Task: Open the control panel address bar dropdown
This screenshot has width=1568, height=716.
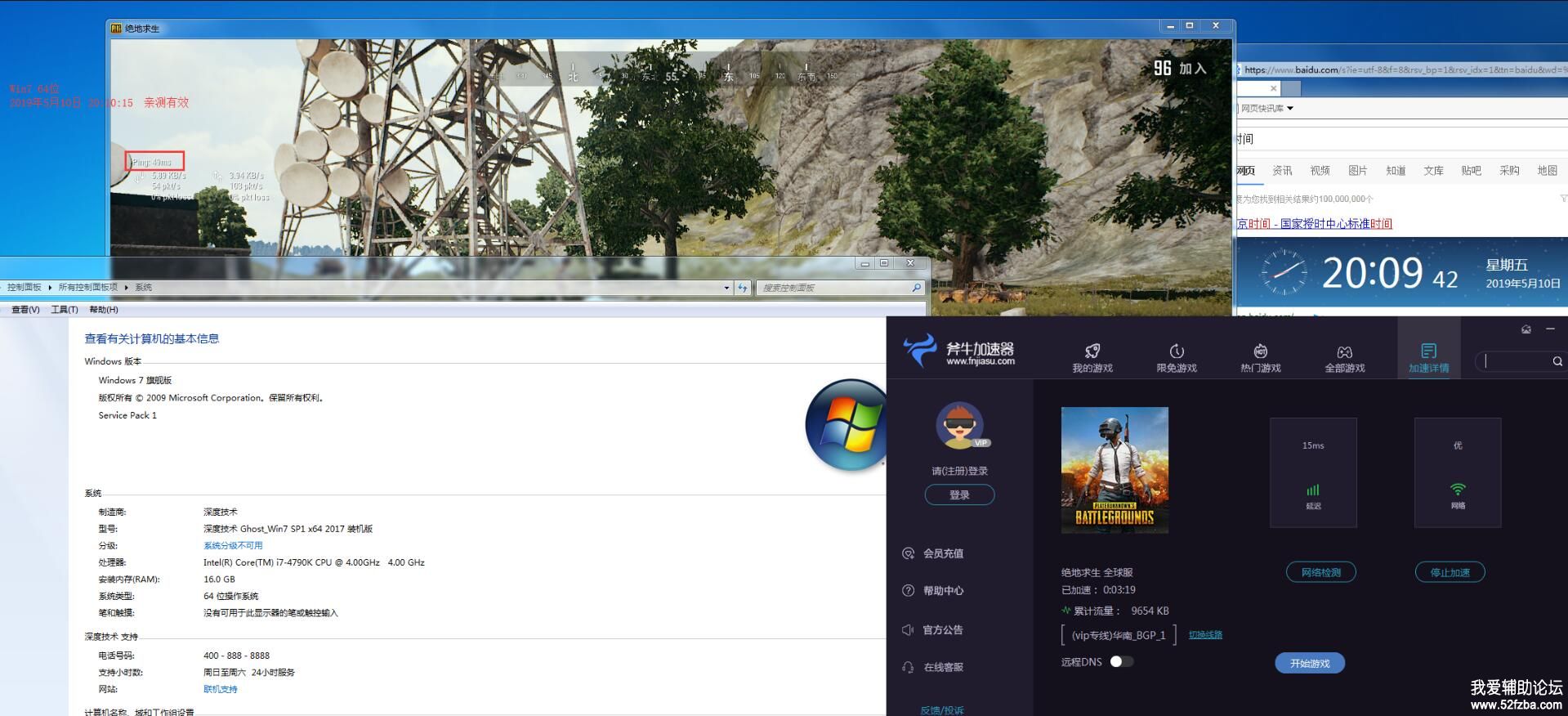Action: pyautogui.click(x=726, y=288)
